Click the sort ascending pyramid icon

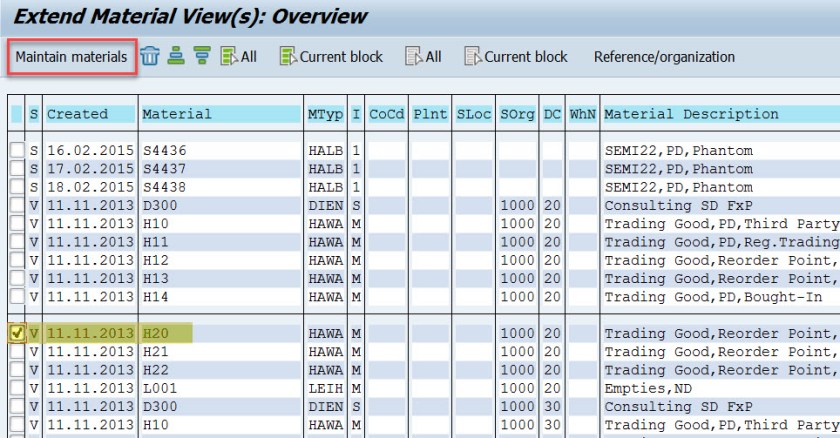pos(176,56)
